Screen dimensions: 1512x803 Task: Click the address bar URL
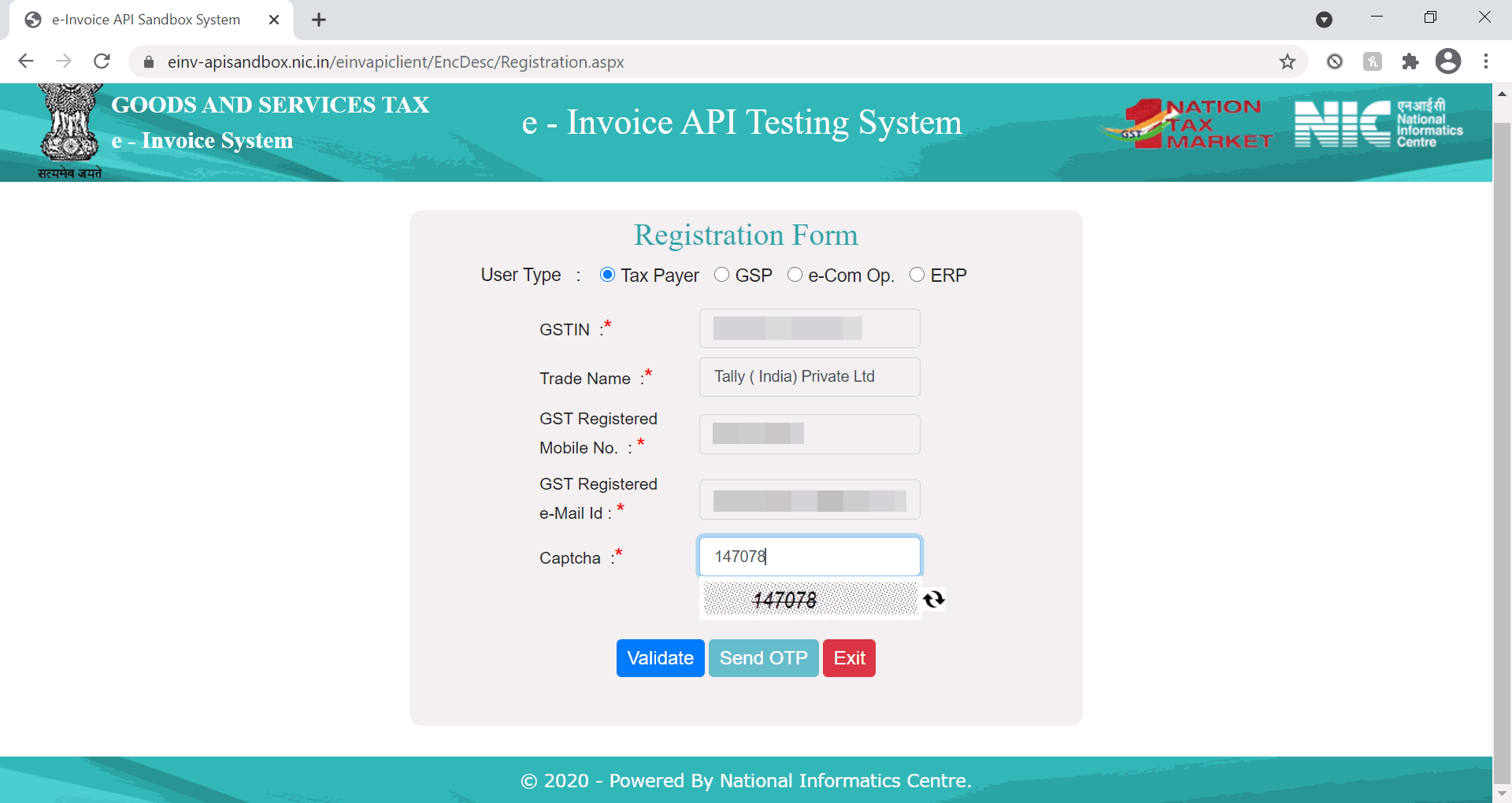tap(395, 61)
